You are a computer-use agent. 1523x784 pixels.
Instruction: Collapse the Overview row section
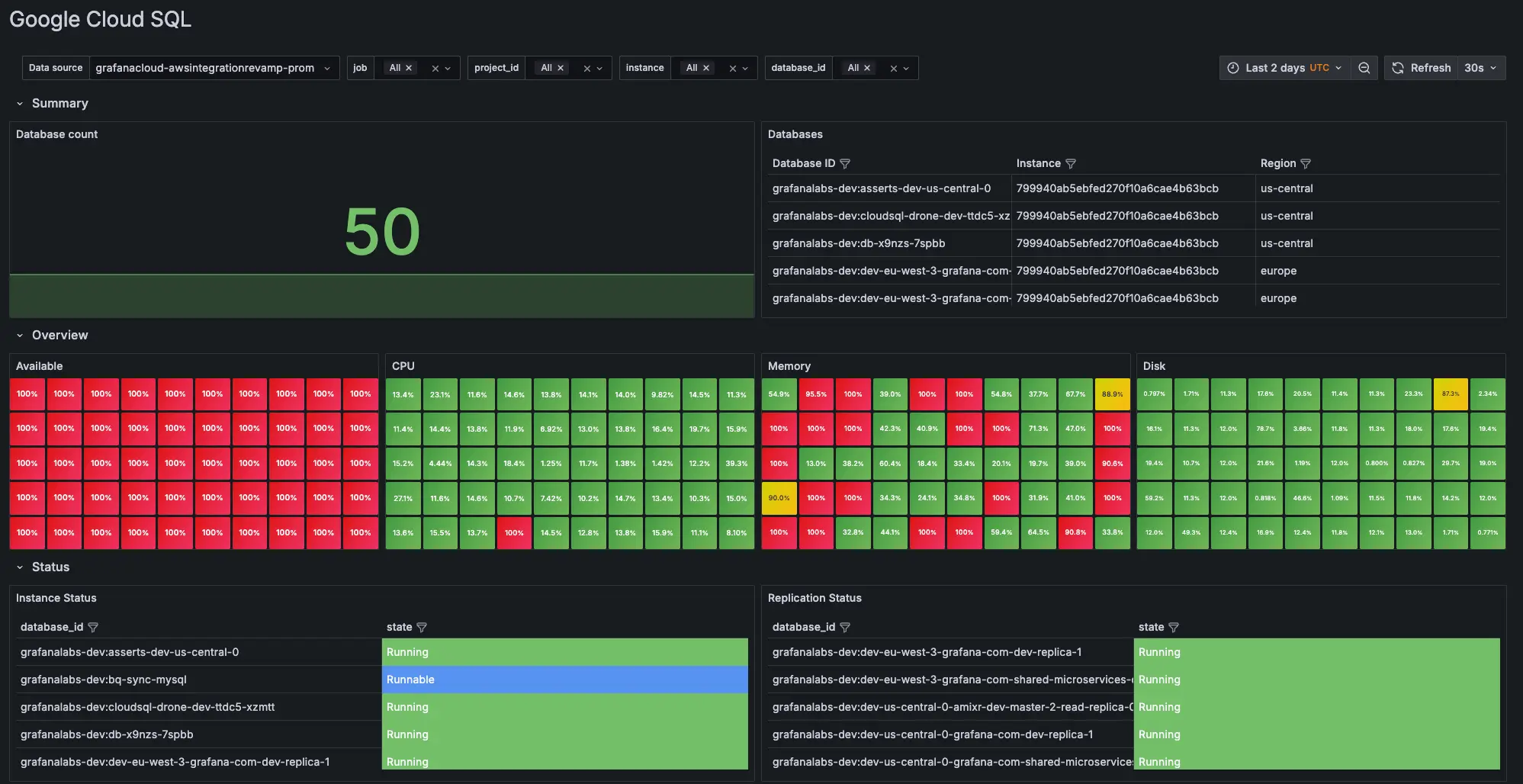(x=20, y=336)
